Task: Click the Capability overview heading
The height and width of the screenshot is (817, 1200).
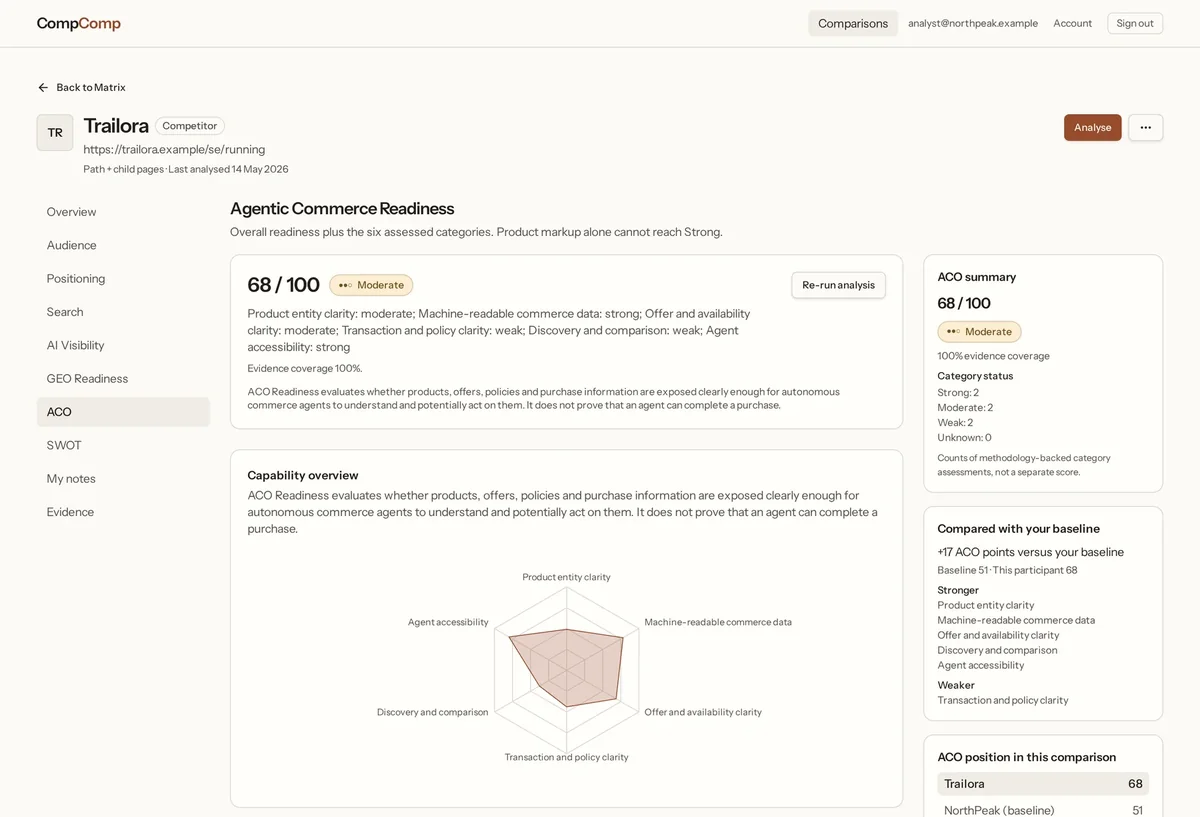Action: click(x=303, y=475)
